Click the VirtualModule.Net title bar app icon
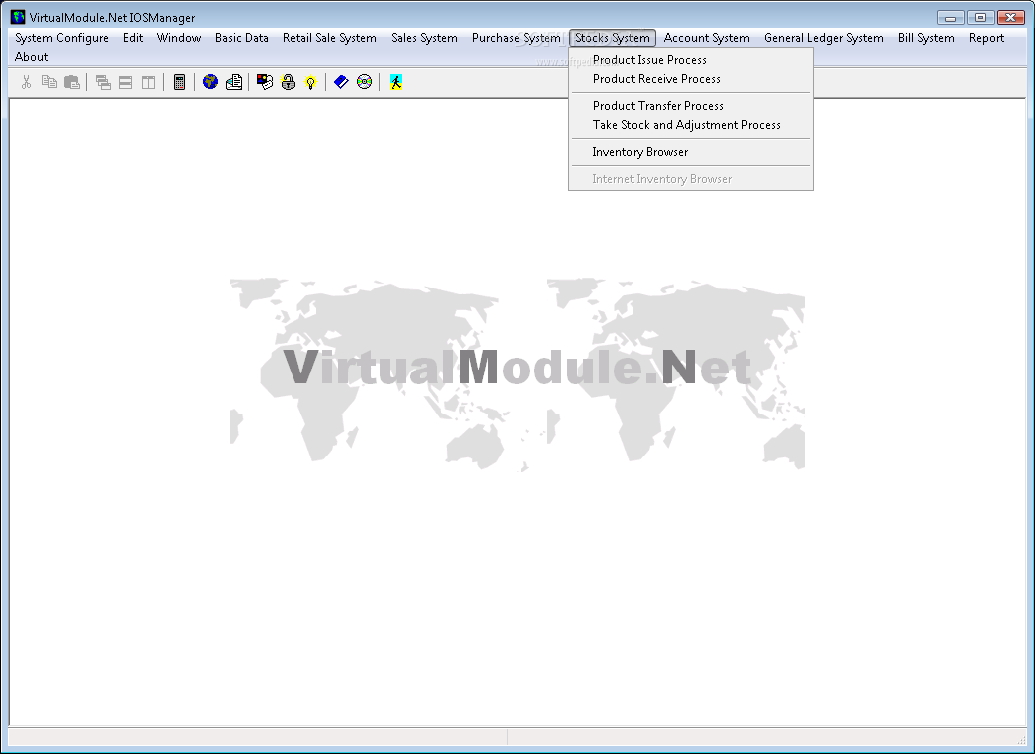The image size is (1035, 754). click(18, 17)
